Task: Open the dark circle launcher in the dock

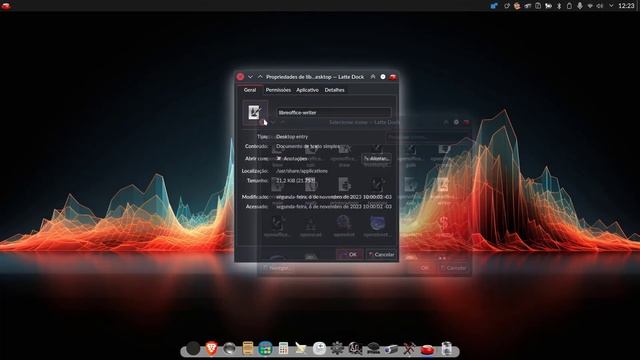Action: 193,348
